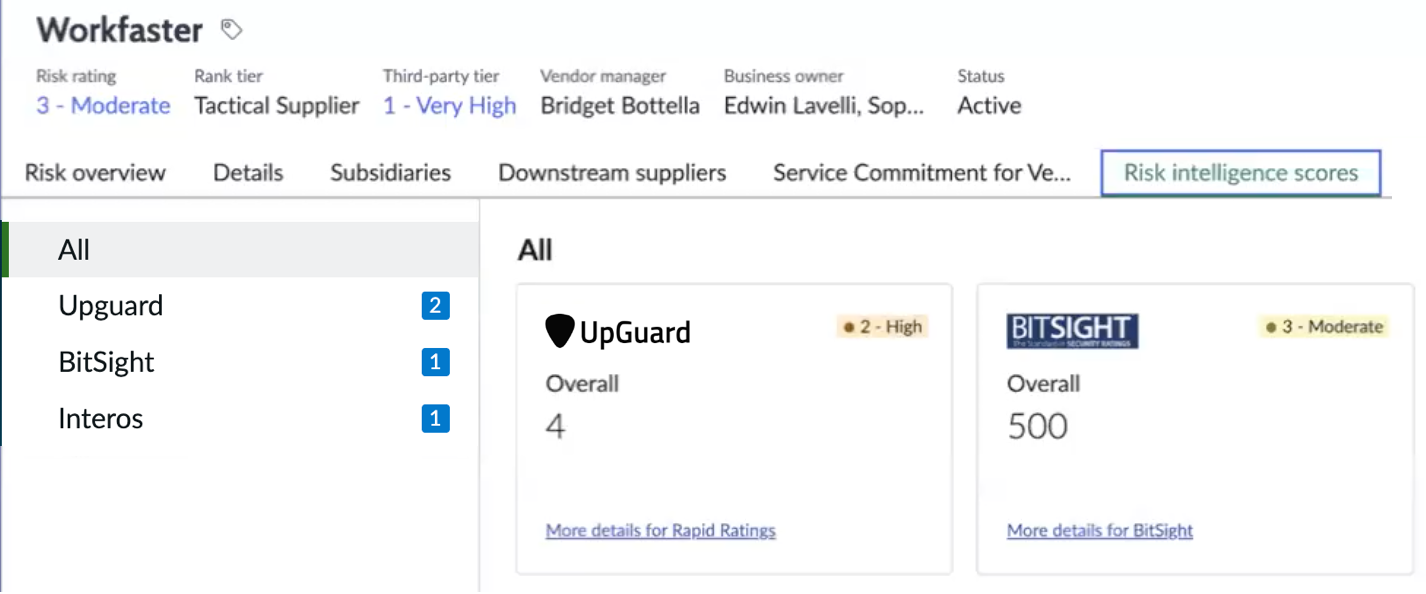Click business owner Edwin Lavelli value
1426x594 pixels.
(824, 106)
